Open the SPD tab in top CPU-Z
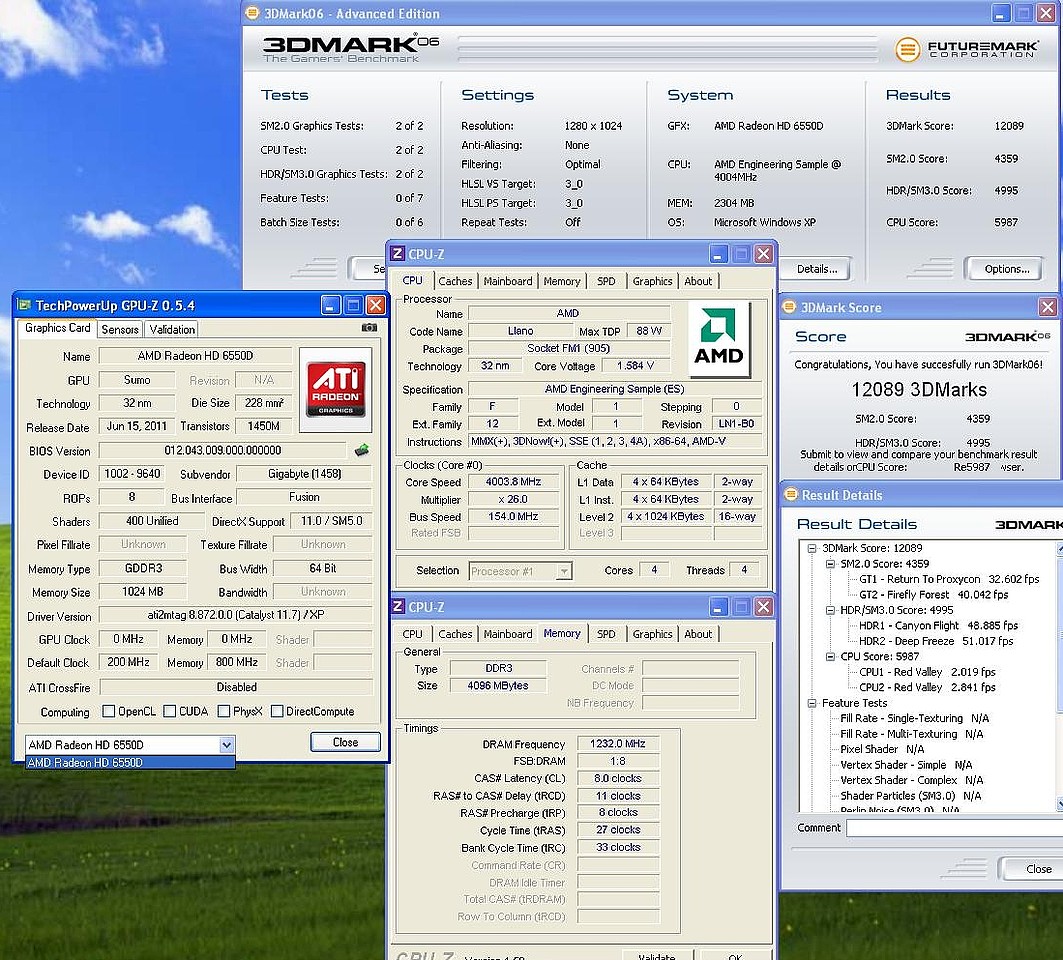 (606, 281)
